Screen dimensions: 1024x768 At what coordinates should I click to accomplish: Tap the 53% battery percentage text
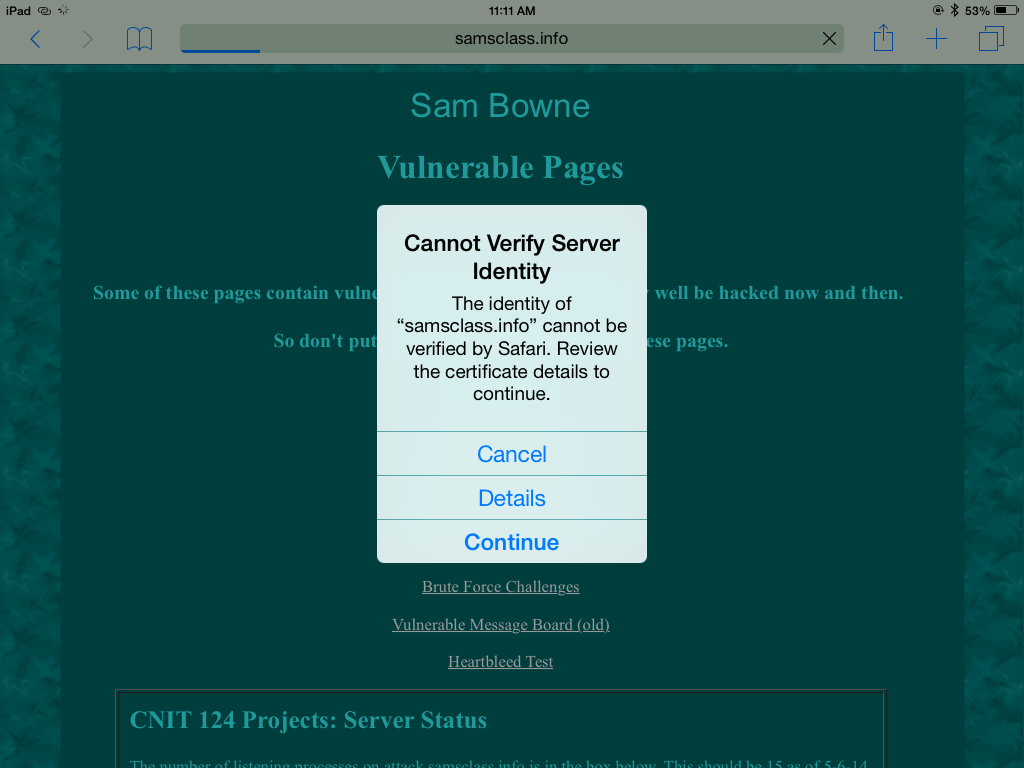click(977, 10)
